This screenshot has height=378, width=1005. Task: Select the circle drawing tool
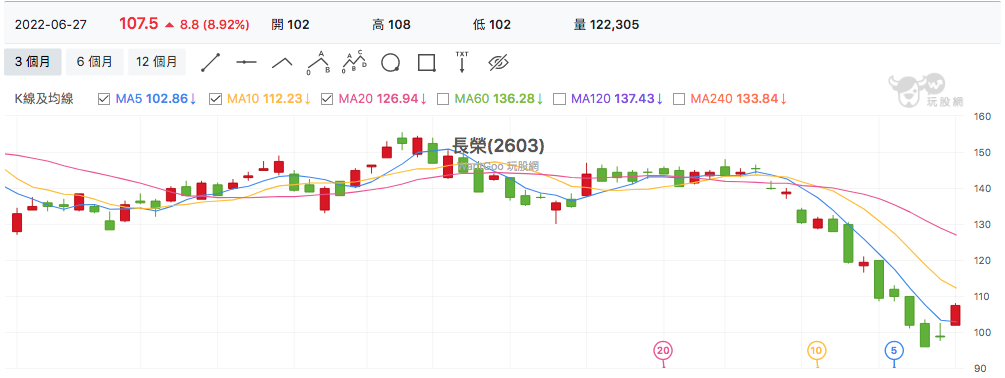point(390,62)
